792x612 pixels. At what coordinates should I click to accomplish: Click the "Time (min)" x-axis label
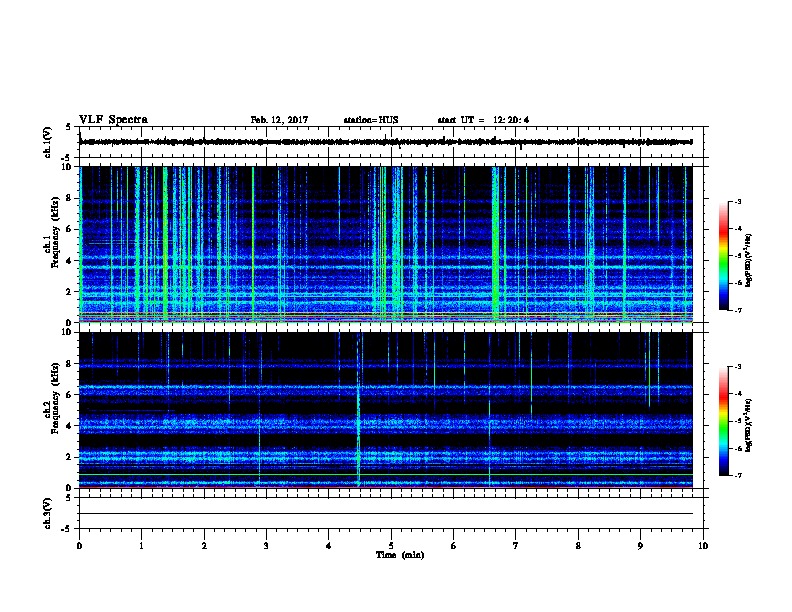tap(400, 555)
